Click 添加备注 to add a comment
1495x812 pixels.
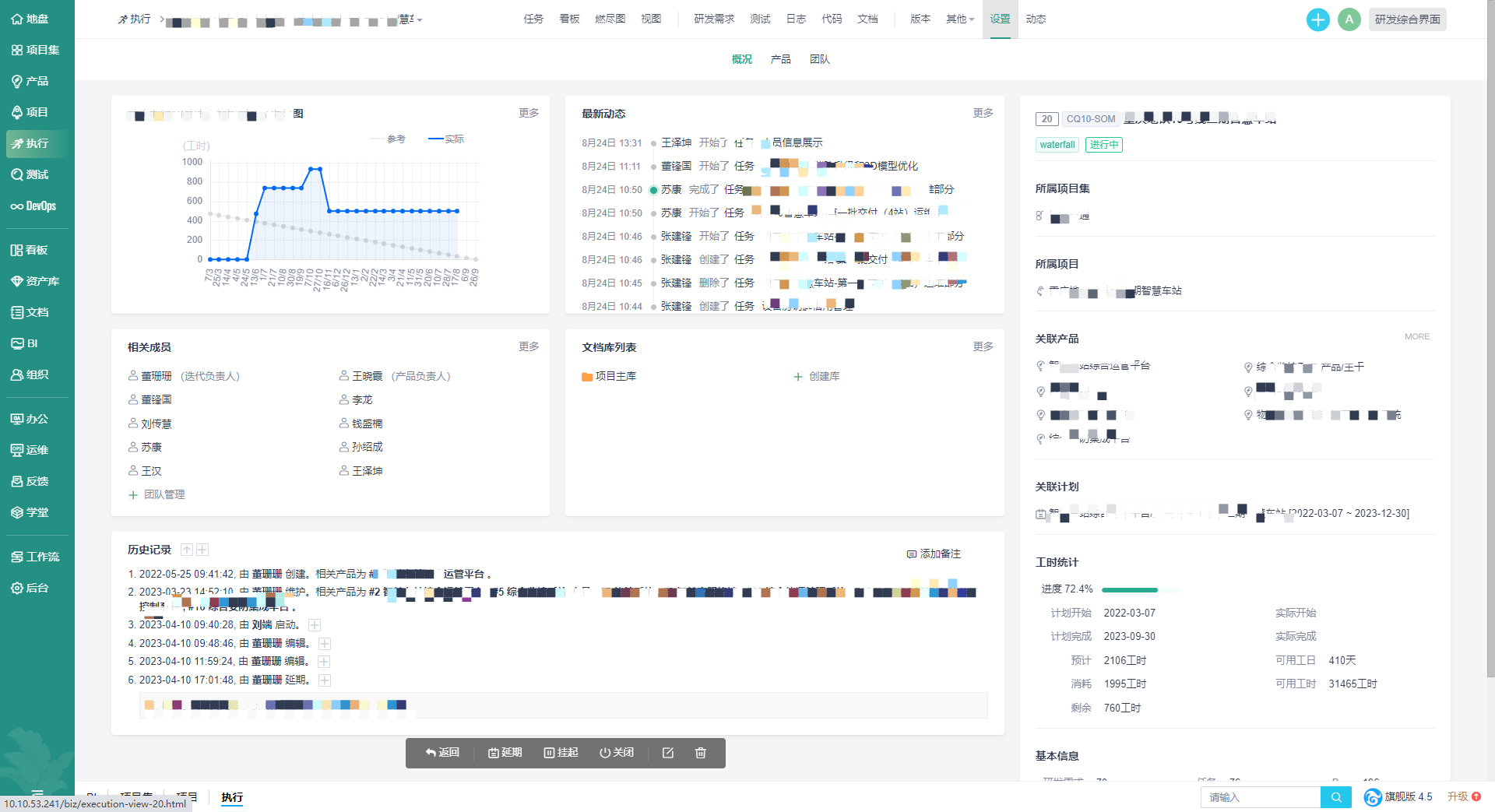click(x=934, y=554)
